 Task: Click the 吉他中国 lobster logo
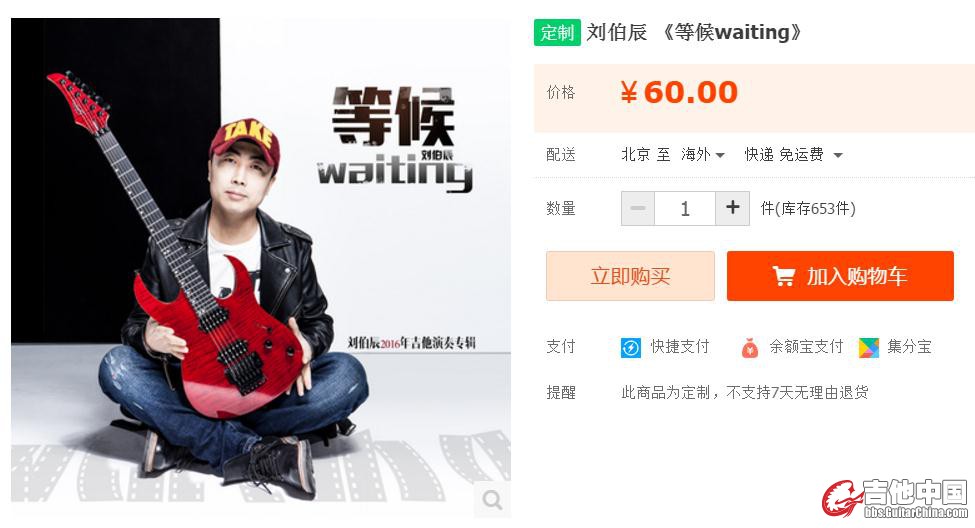point(841,499)
